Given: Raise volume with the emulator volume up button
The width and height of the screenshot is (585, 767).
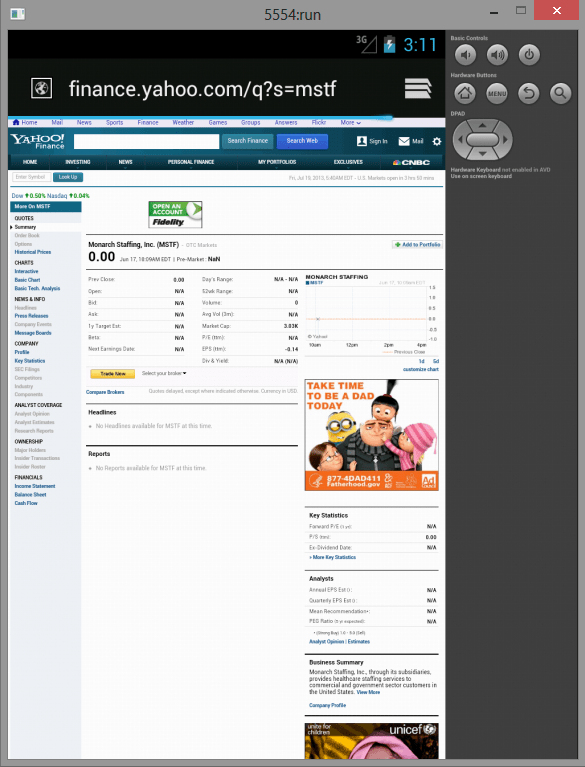Looking at the screenshot, I should 497,55.
